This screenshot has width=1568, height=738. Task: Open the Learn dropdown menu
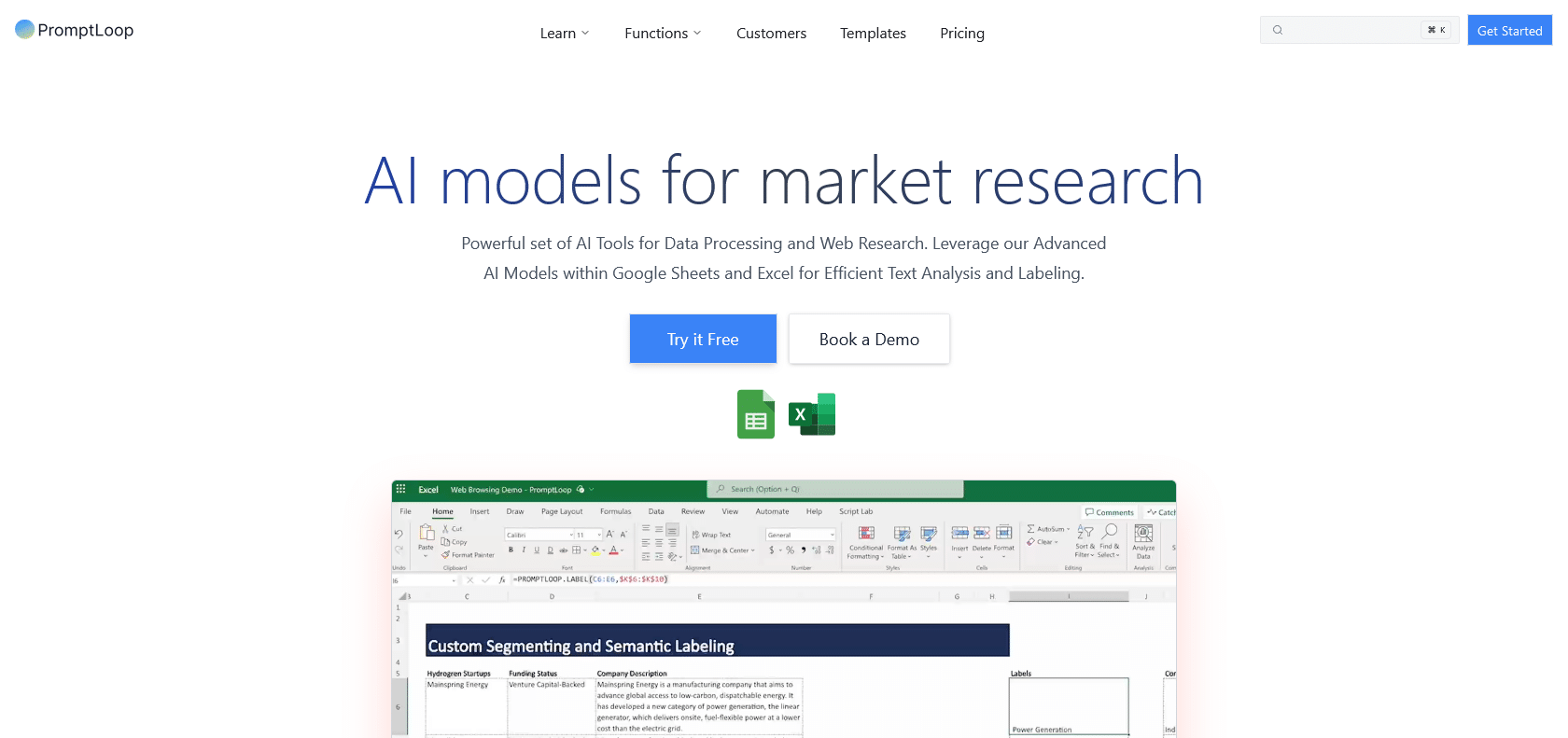tap(565, 34)
